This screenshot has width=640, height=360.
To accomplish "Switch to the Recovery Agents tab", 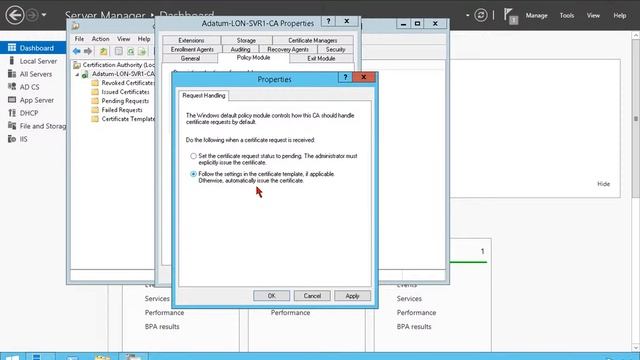I will pyautogui.click(x=288, y=49).
